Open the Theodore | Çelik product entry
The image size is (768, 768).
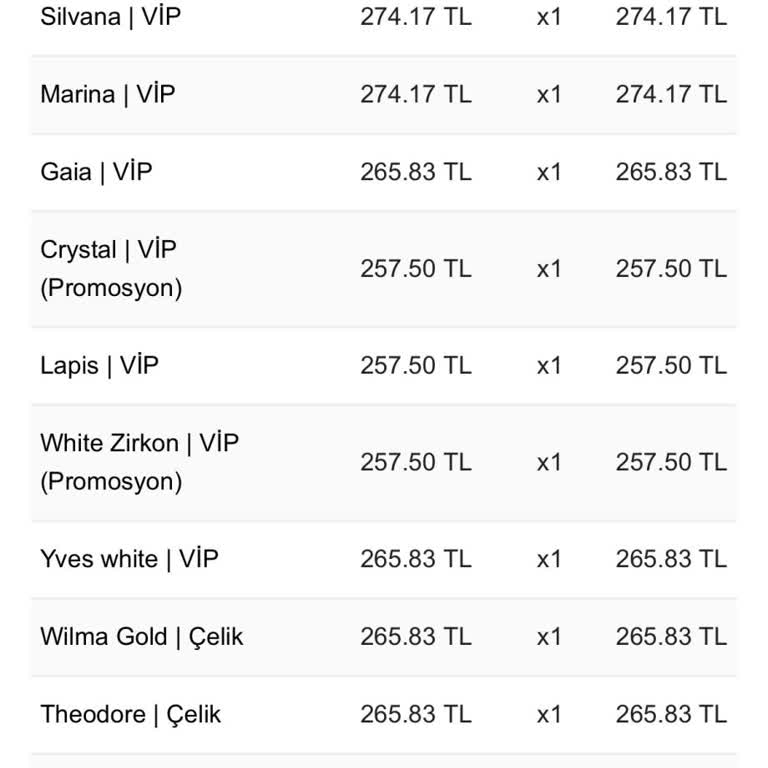(131, 715)
